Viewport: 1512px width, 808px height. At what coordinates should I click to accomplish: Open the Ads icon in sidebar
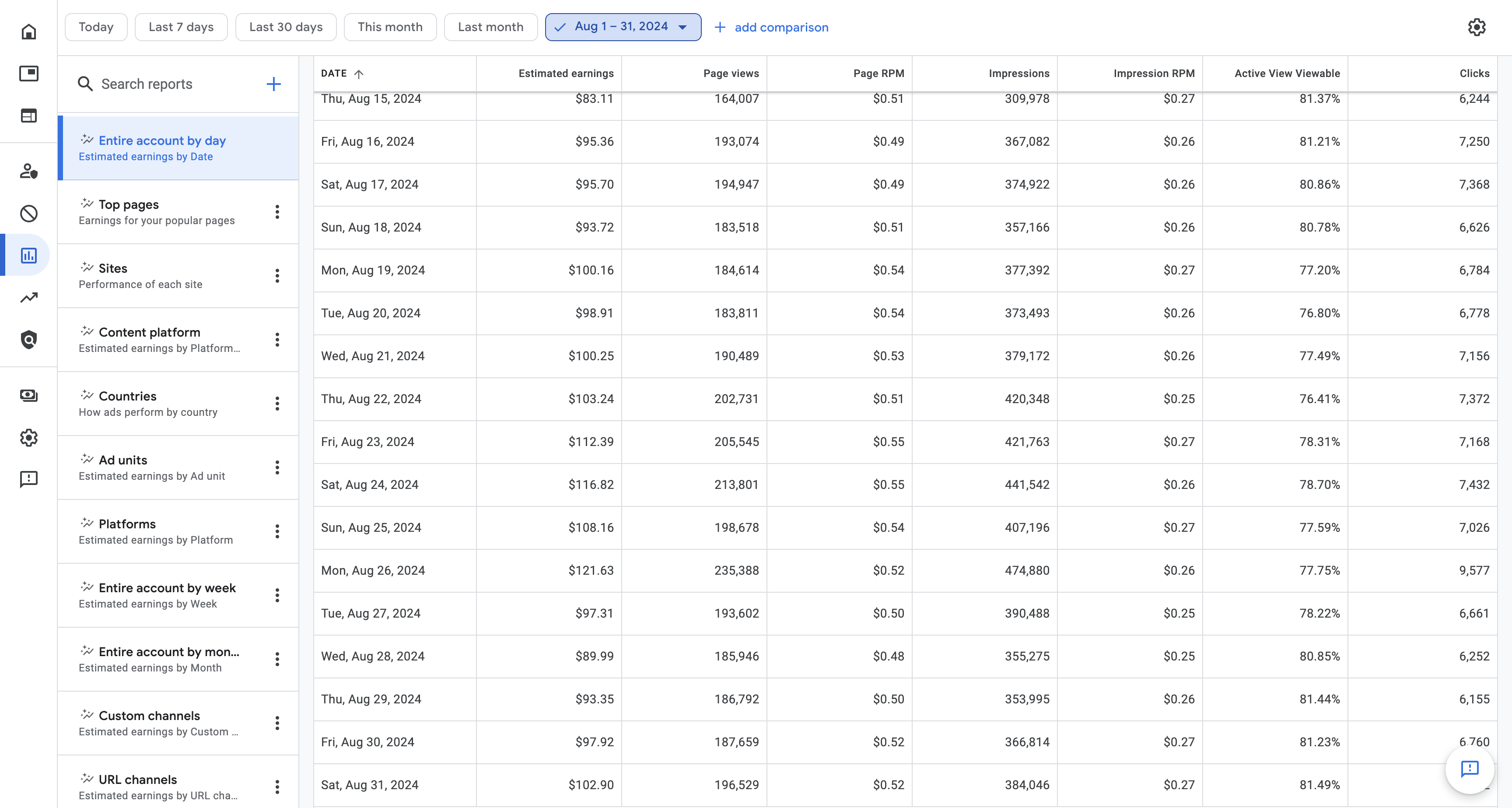(28, 74)
